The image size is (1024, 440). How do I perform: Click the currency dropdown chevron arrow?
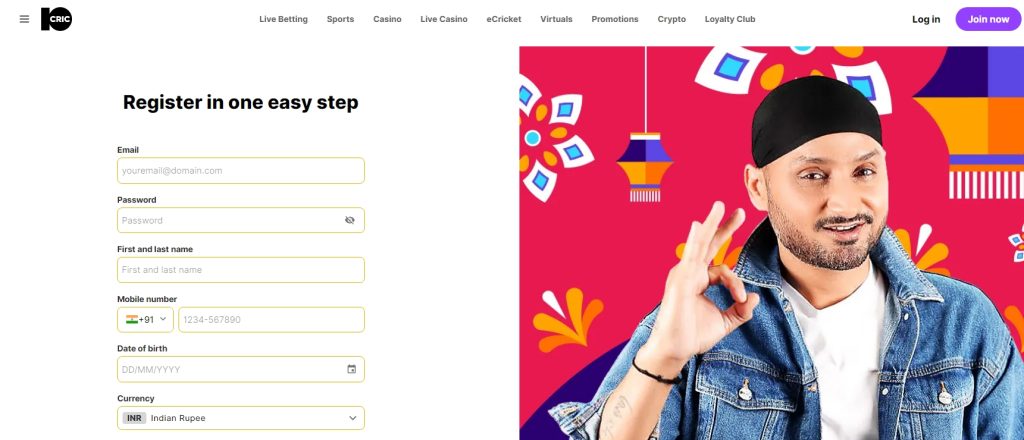[x=353, y=418]
